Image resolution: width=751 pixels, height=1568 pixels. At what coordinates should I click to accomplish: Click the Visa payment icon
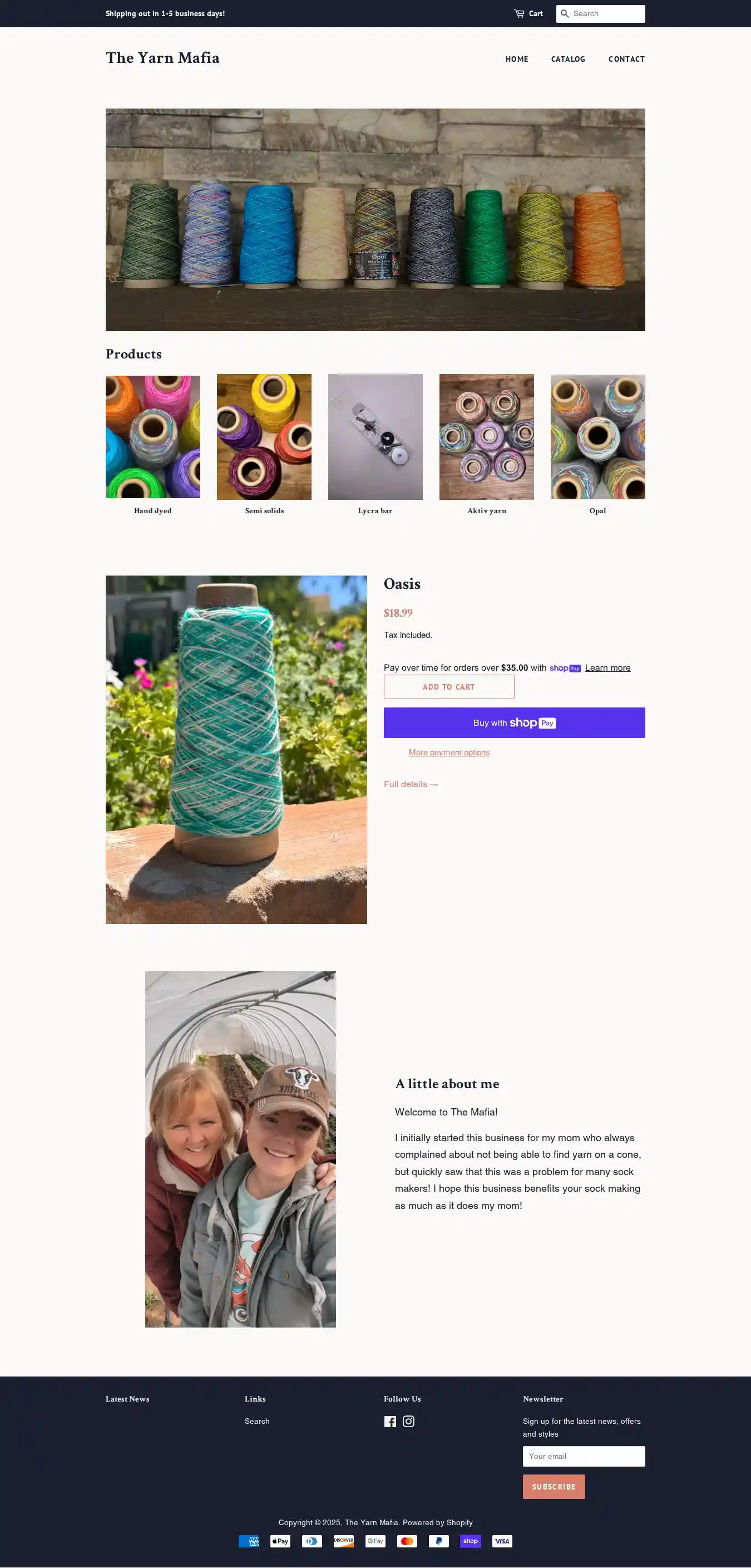[x=502, y=1541]
